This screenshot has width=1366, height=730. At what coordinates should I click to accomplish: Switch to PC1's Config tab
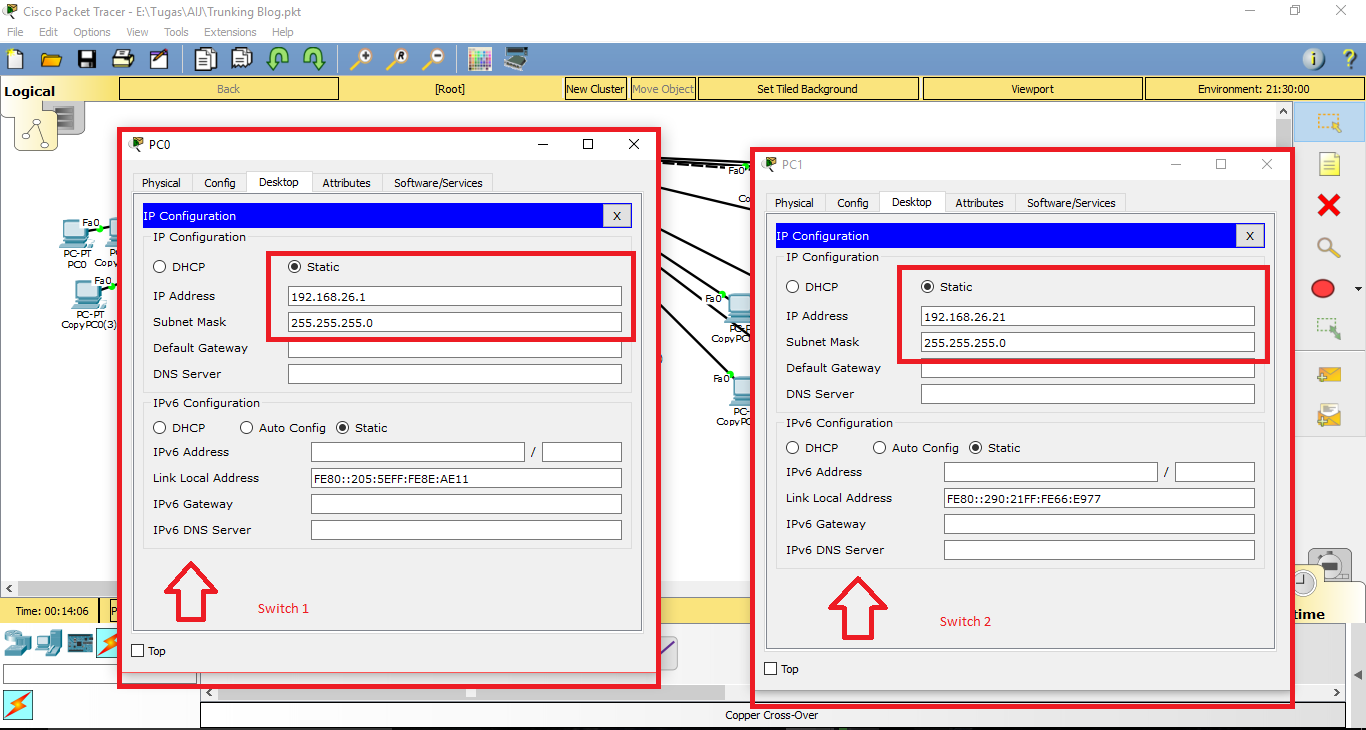tap(852, 202)
